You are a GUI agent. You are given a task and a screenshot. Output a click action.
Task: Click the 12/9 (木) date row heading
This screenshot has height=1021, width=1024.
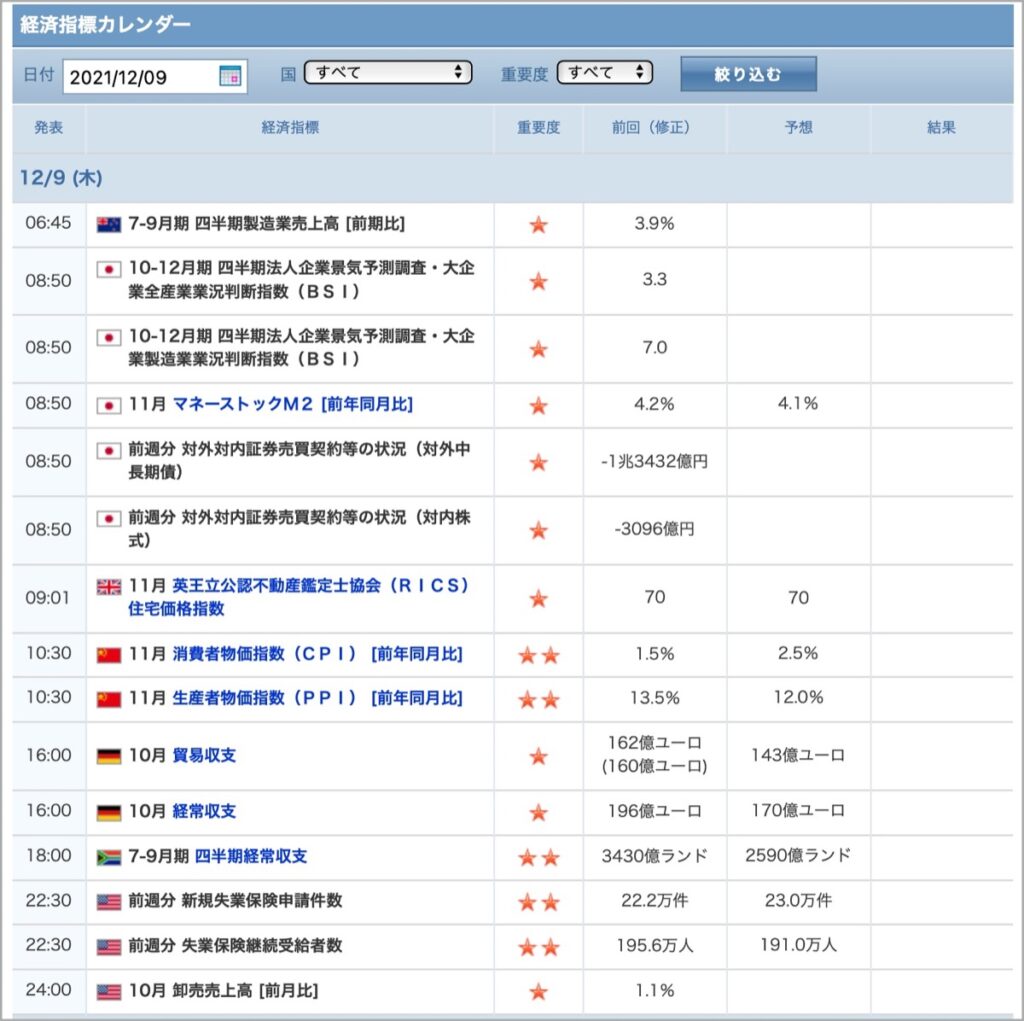[61, 178]
